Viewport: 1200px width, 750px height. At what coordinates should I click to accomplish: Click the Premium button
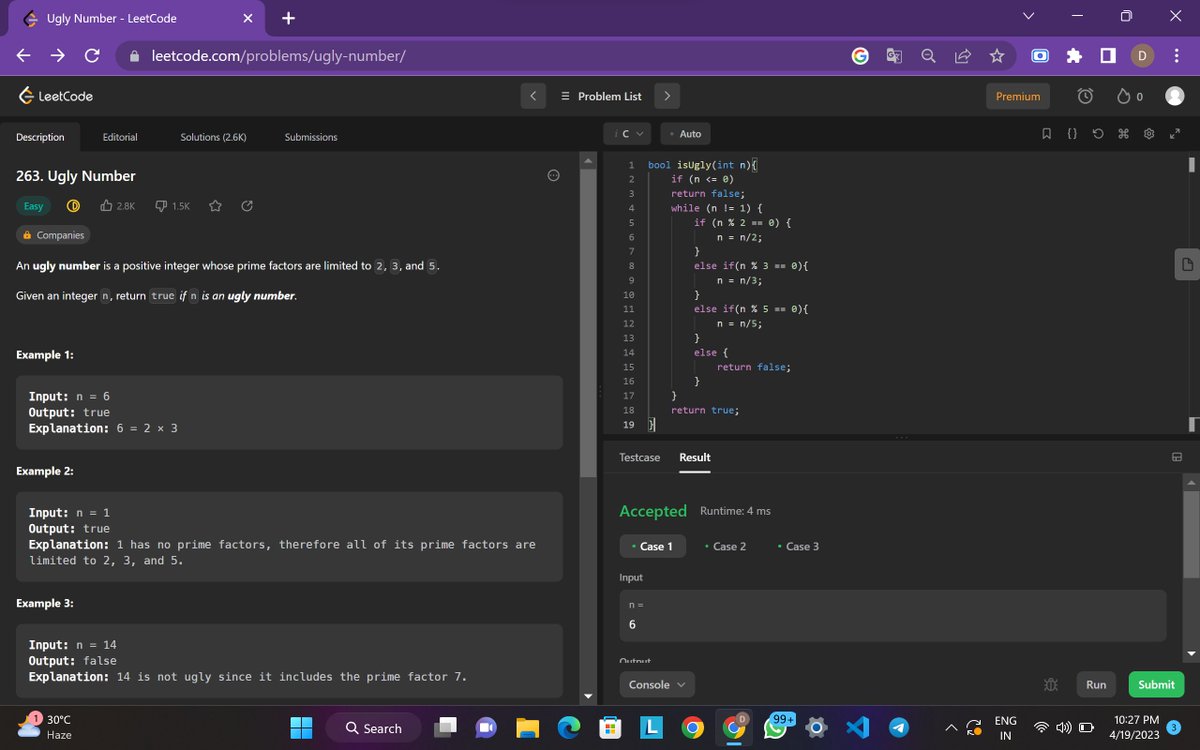(1018, 96)
